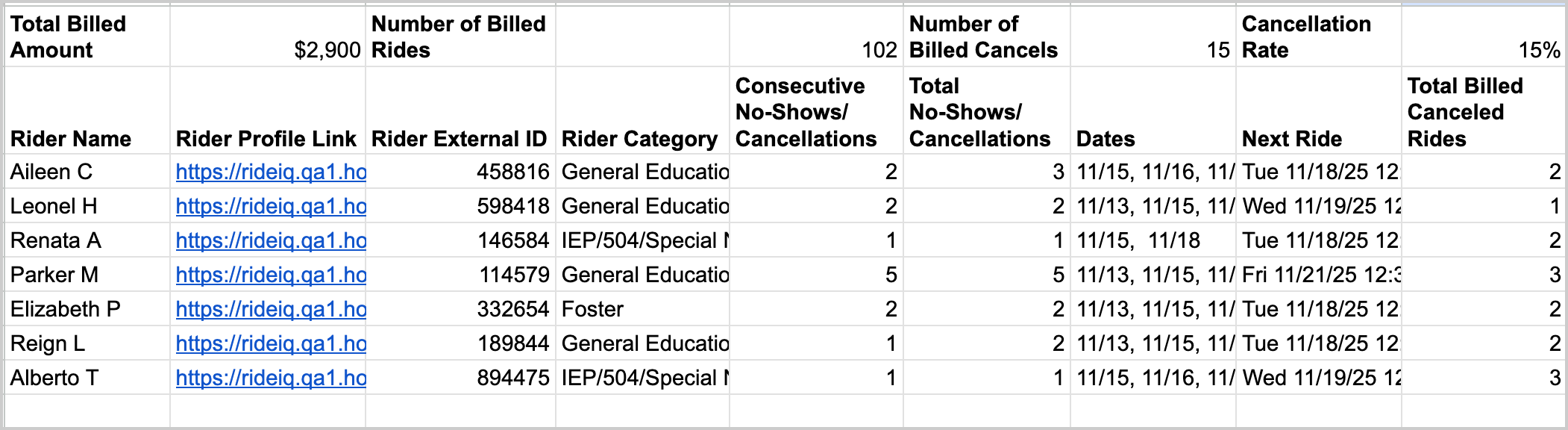Open Aileen C's rider profile link

270,172
